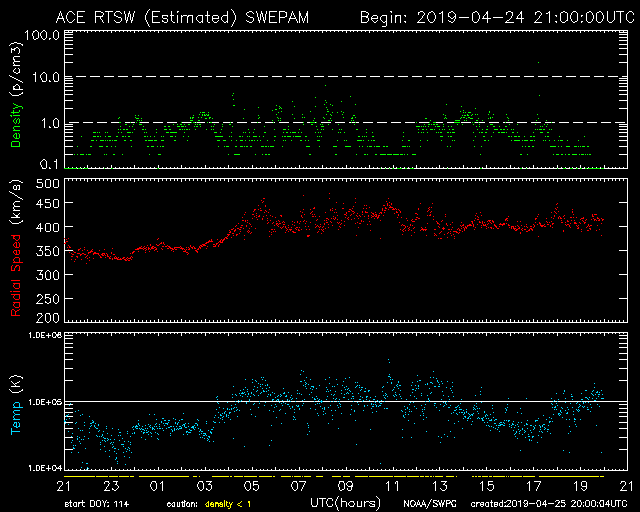Click the 11 hour tick label
The image size is (640, 512).
pos(393,486)
